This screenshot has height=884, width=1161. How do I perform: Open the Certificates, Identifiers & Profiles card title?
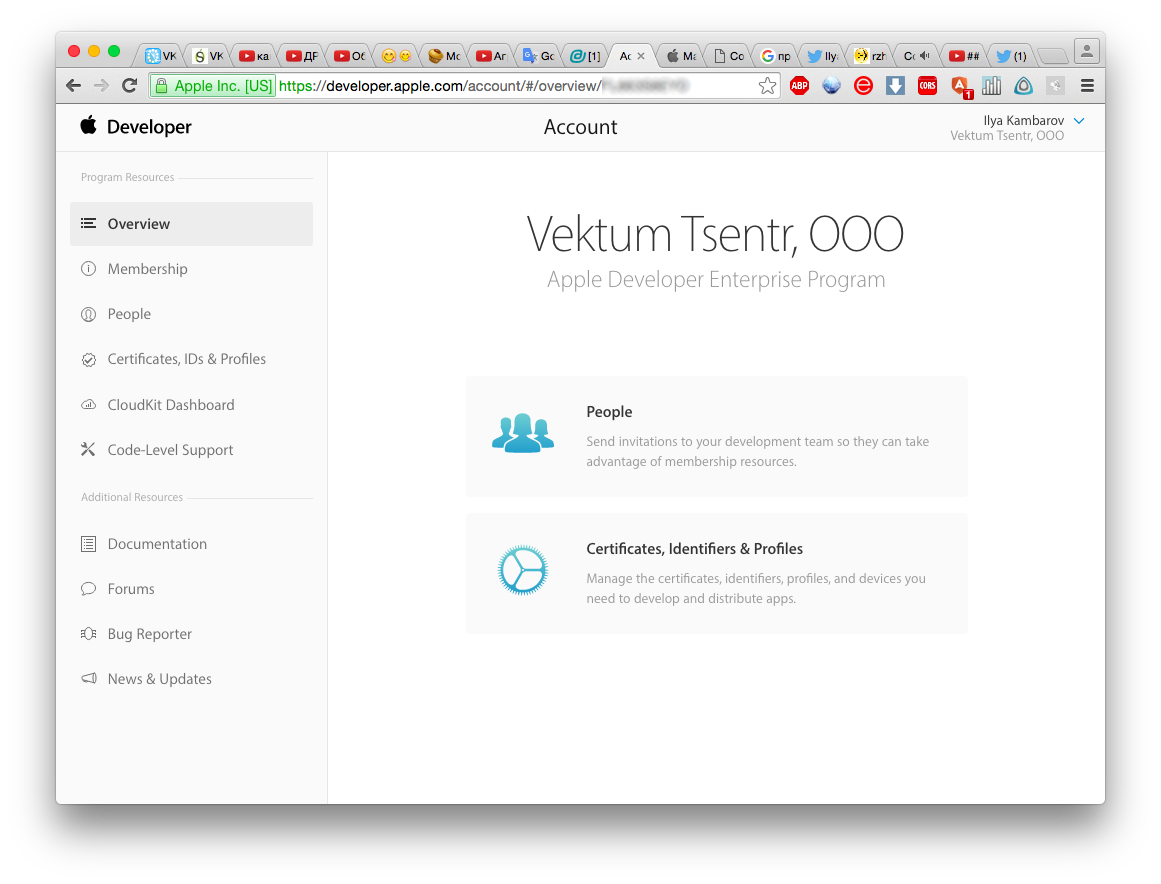coord(695,549)
